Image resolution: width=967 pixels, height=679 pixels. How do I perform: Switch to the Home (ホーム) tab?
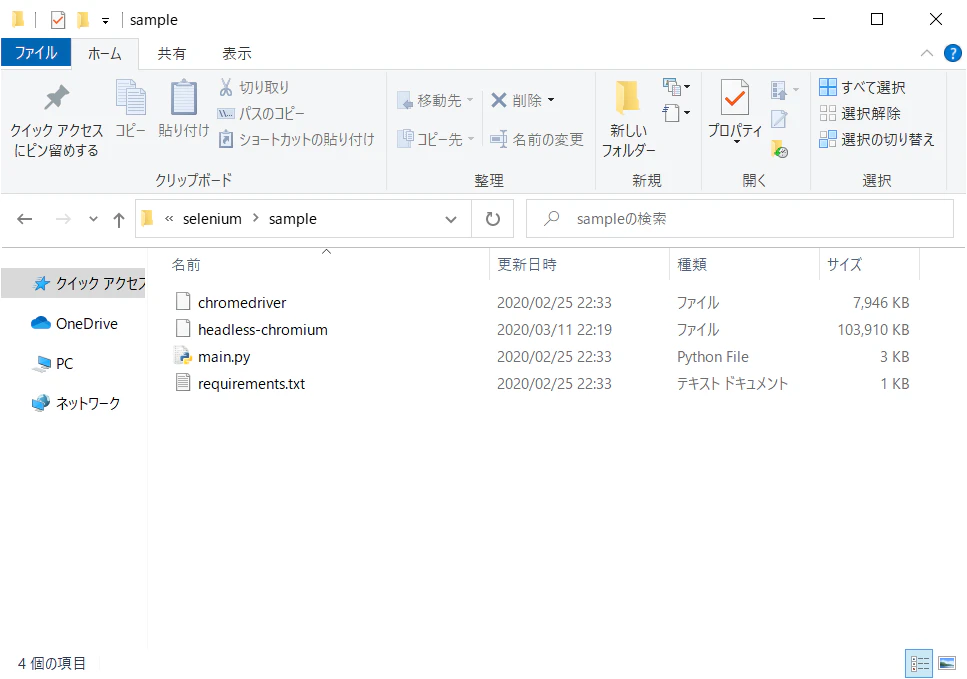105,54
